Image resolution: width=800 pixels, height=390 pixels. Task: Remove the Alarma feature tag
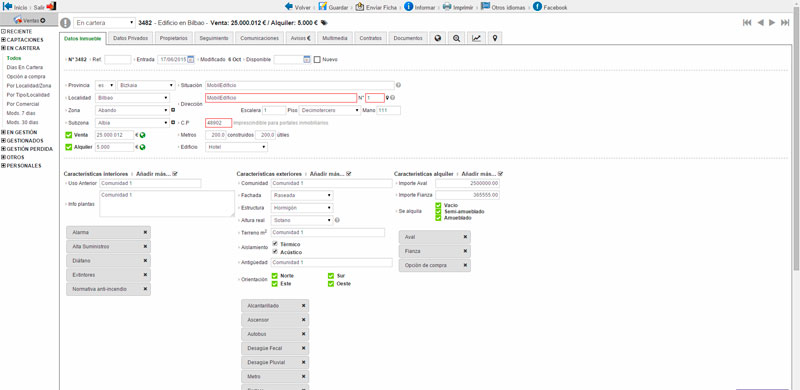click(145, 232)
